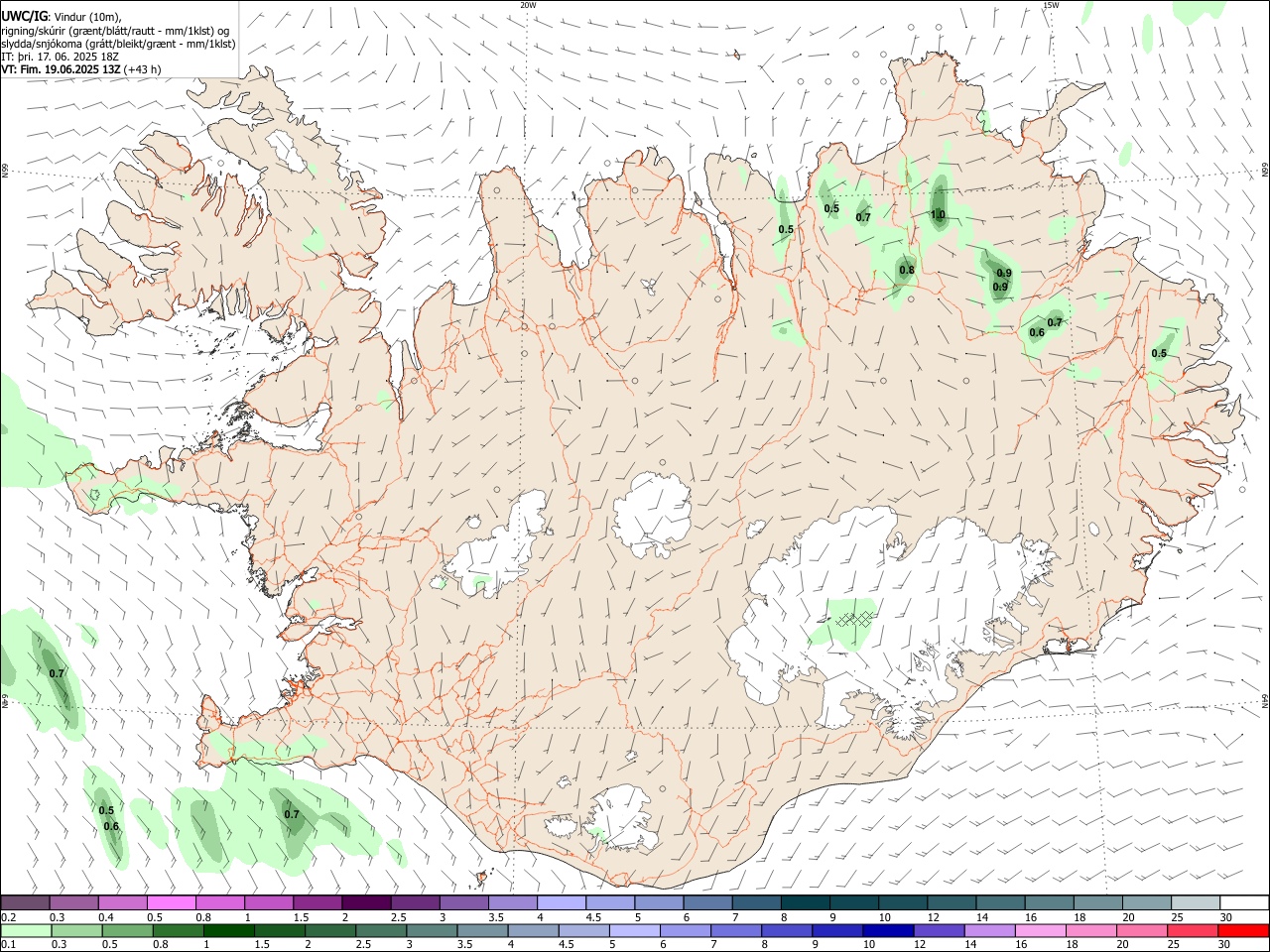This screenshot has height=952, width=1270.
Task: Select the 'IT: þri. 17. 06. 2025 18Z' text
Action: [61, 57]
